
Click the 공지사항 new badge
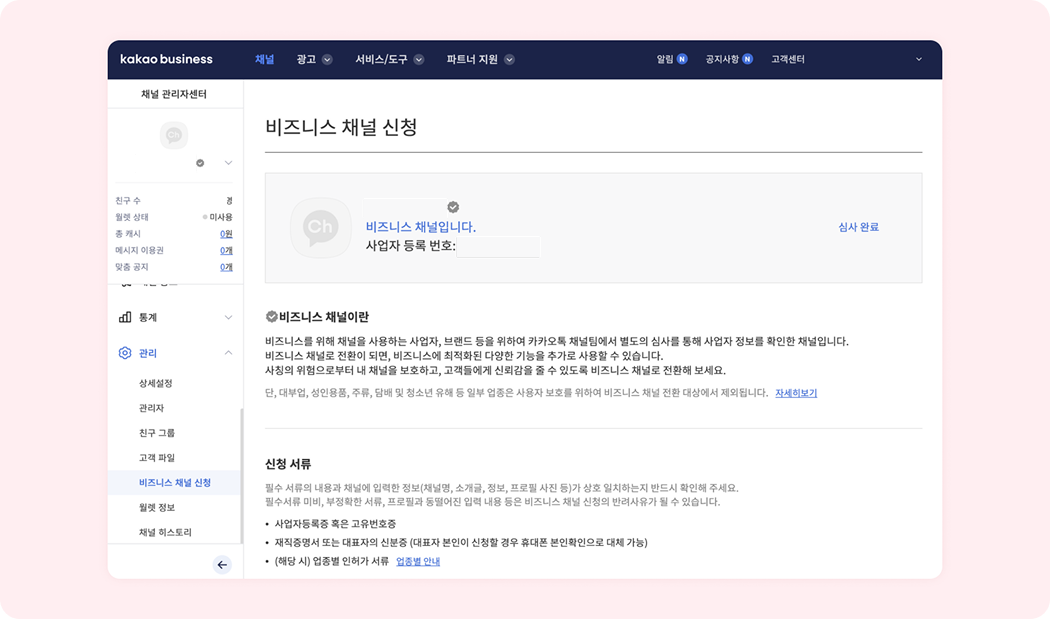tap(747, 59)
